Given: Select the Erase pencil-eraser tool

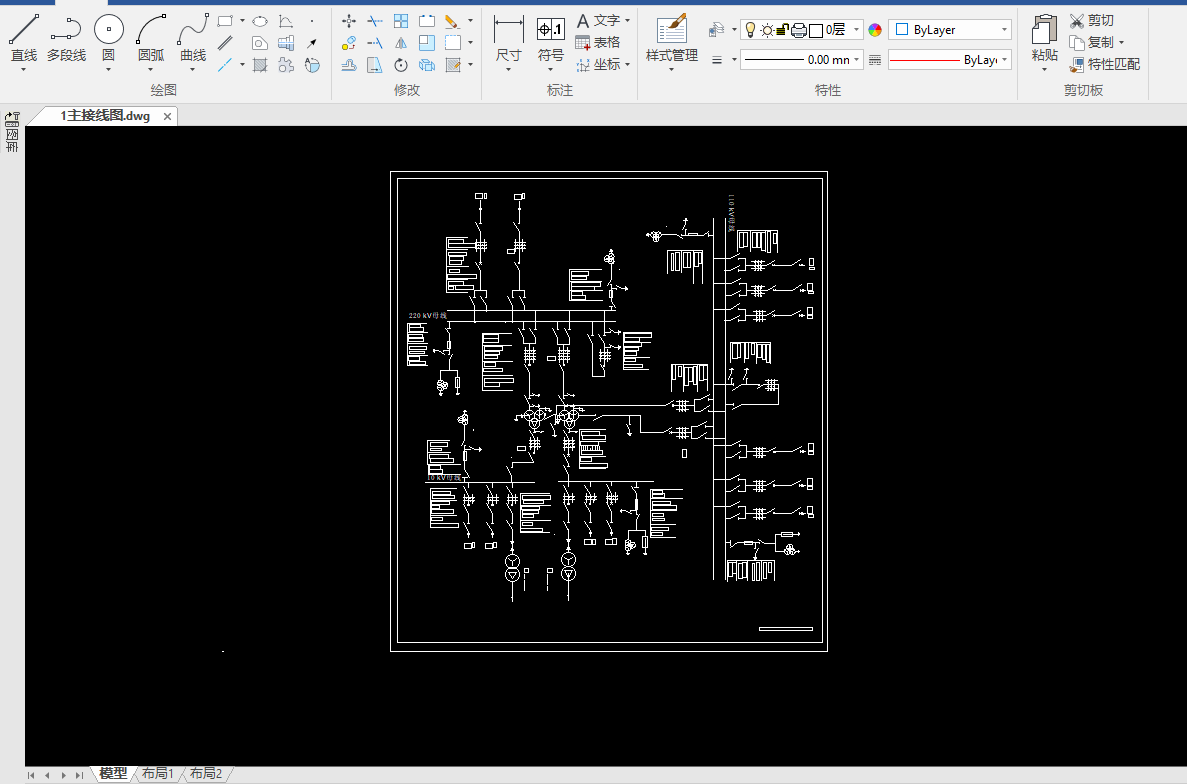Looking at the screenshot, I should click(x=452, y=21).
